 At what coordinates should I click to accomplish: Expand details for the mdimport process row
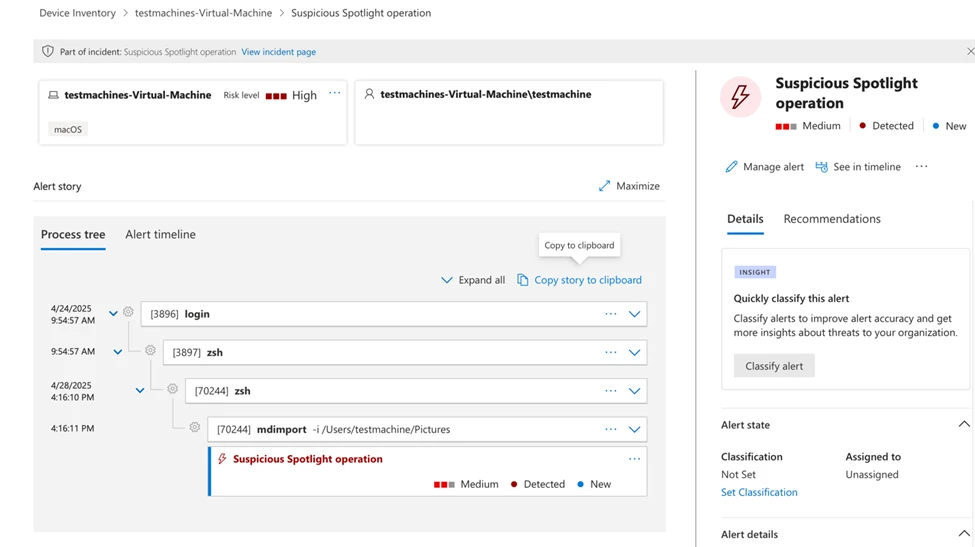[634, 430]
